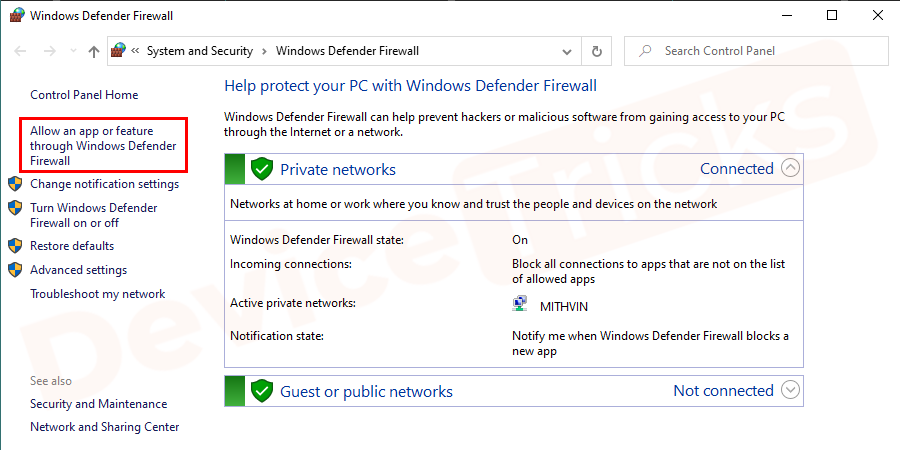Click the Private networks heading
This screenshot has height=450, width=900.
[x=338, y=169]
